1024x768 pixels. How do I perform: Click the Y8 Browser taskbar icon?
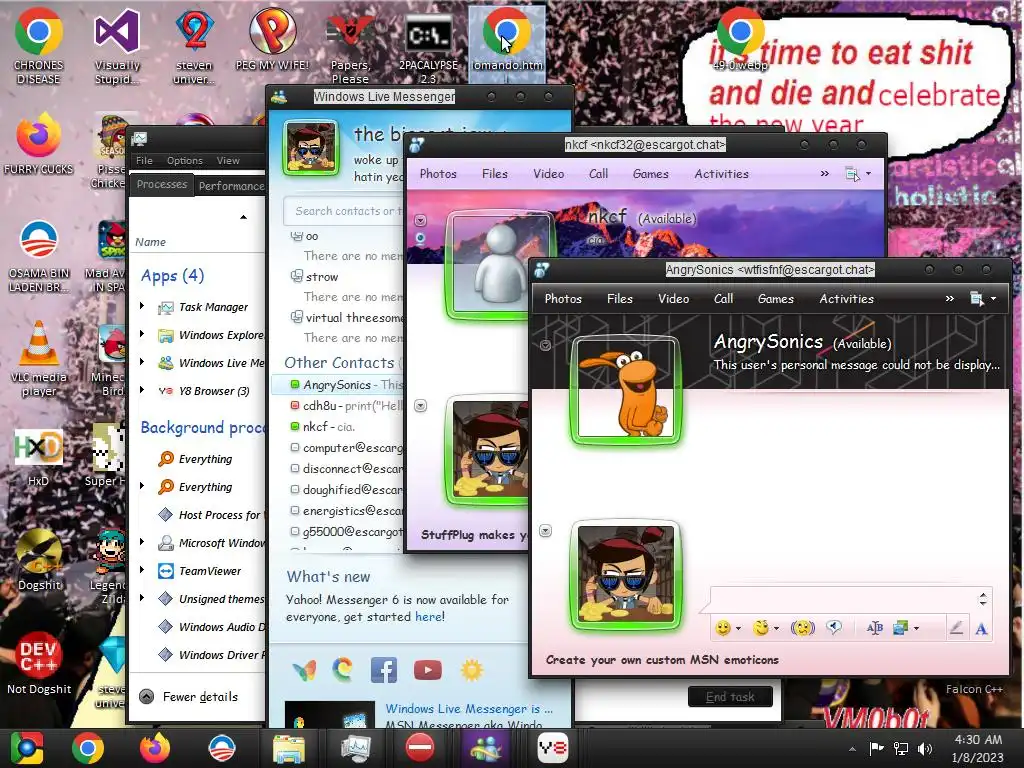[x=552, y=748]
